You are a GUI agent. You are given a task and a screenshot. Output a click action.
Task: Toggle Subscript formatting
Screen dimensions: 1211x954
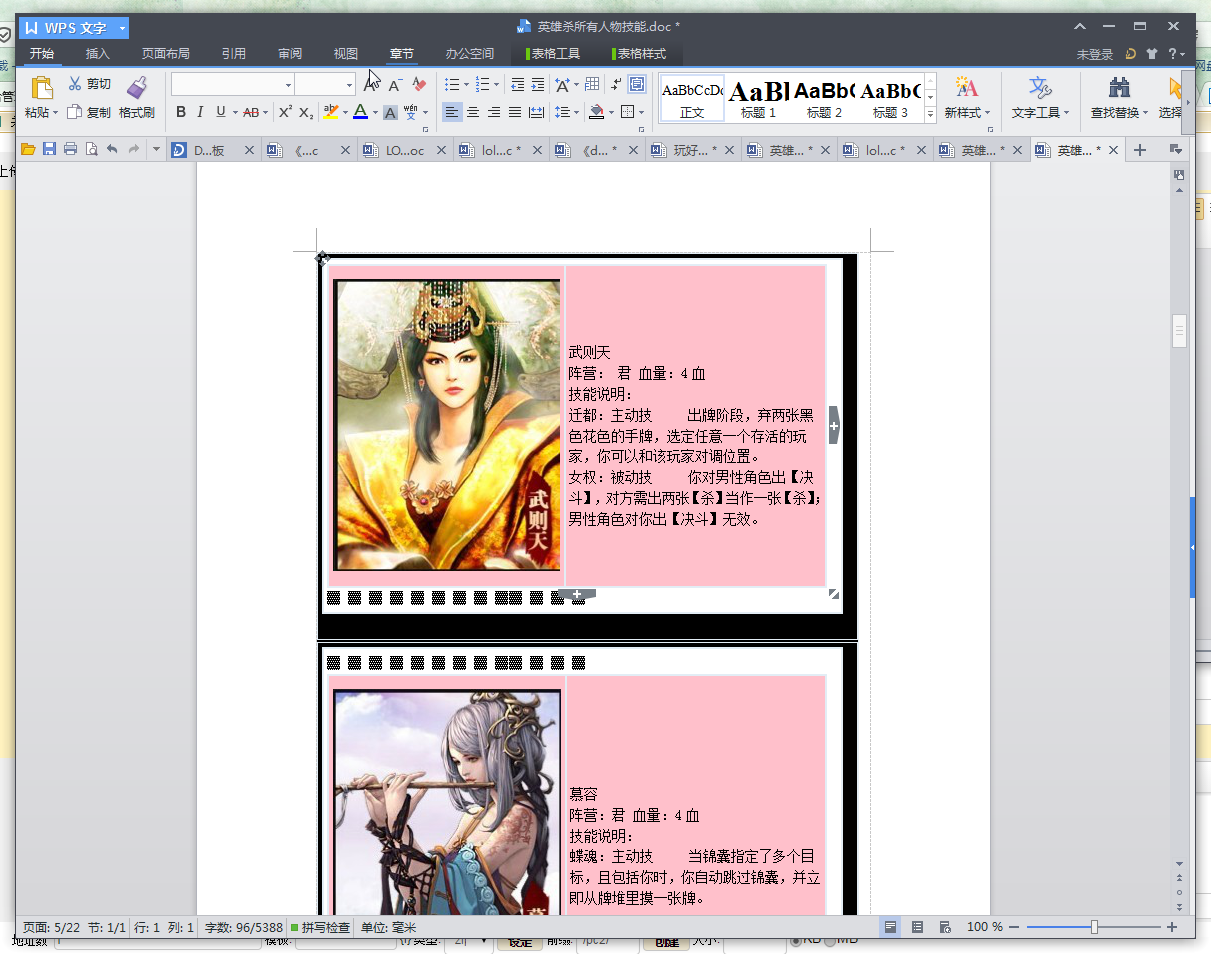[306, 112]
